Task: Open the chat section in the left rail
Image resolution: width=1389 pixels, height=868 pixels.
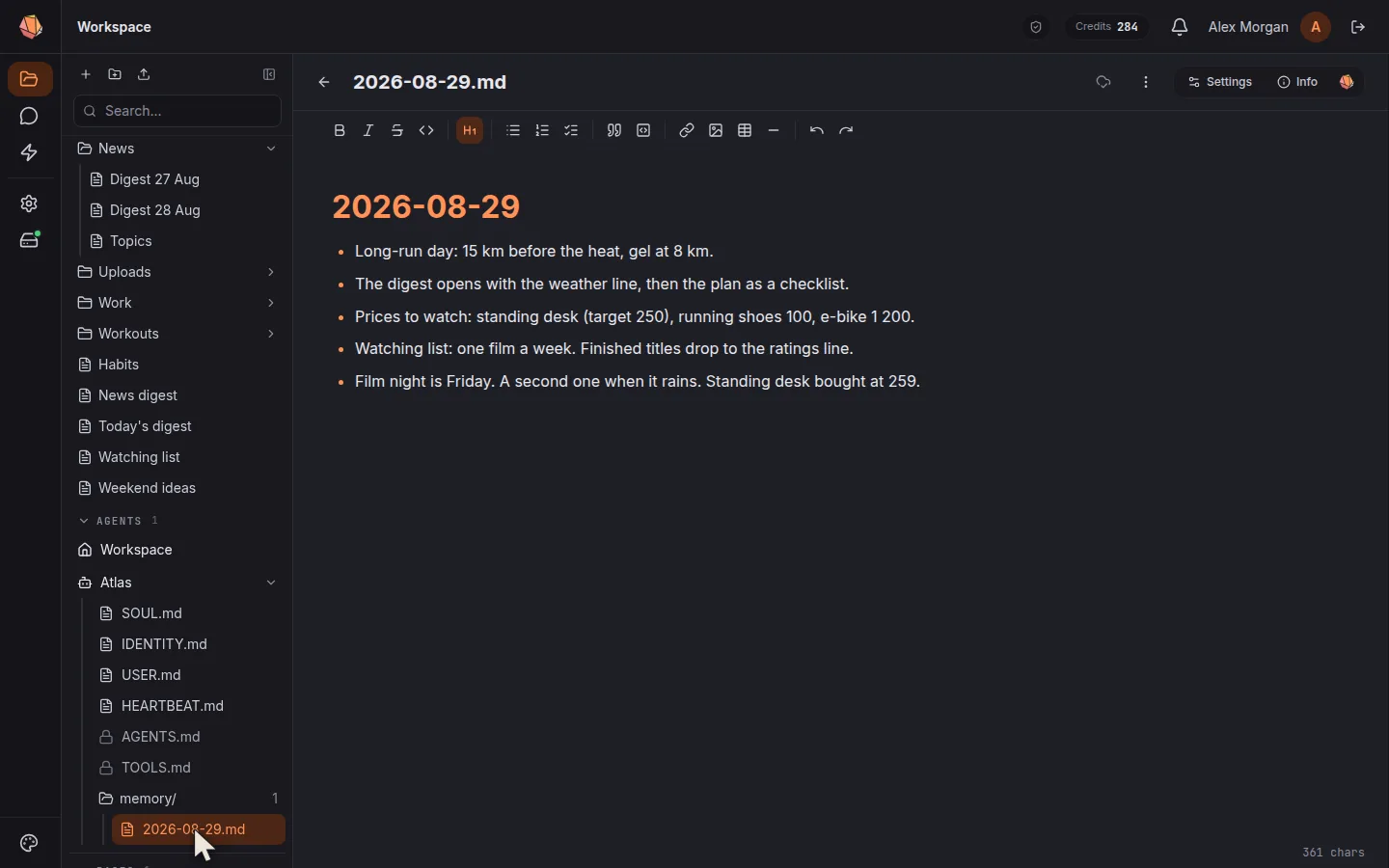Action: click(x=29, y=117)
